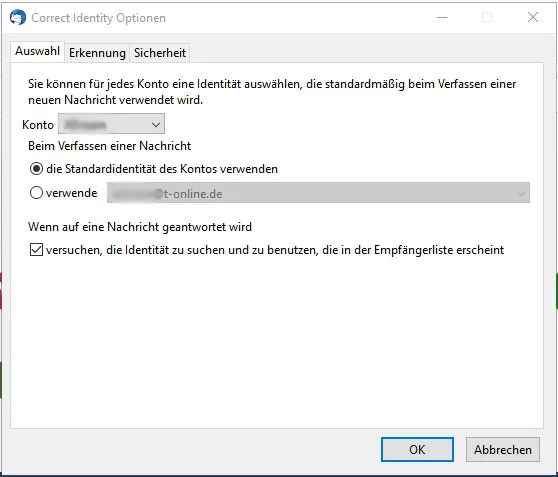The height and width of the screenshot is (477, 558).
Task: Minimize the Correct Identity Optionen window
Action: (442, 17)
